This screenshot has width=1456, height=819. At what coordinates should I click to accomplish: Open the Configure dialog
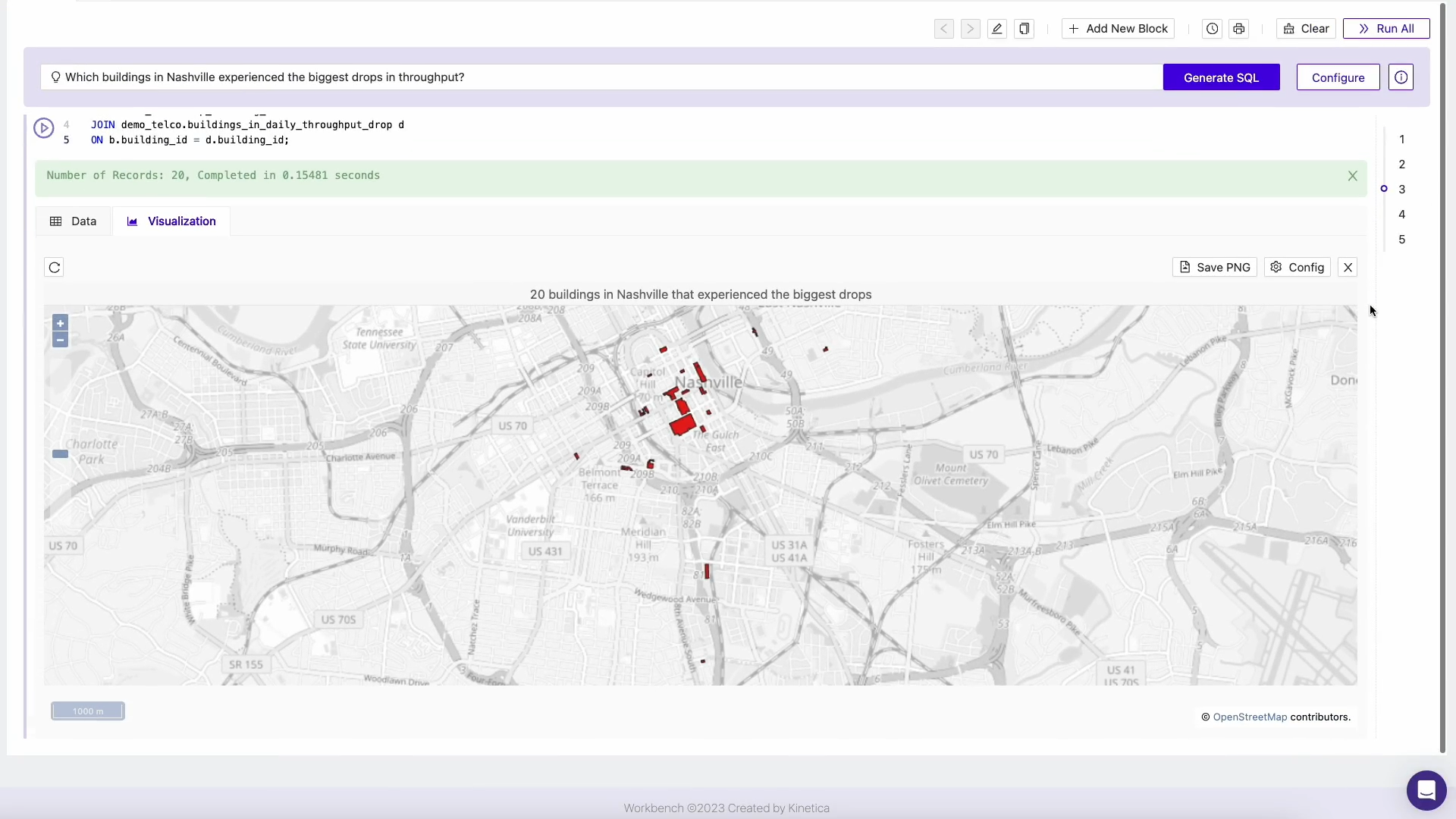pos(1338,77)
